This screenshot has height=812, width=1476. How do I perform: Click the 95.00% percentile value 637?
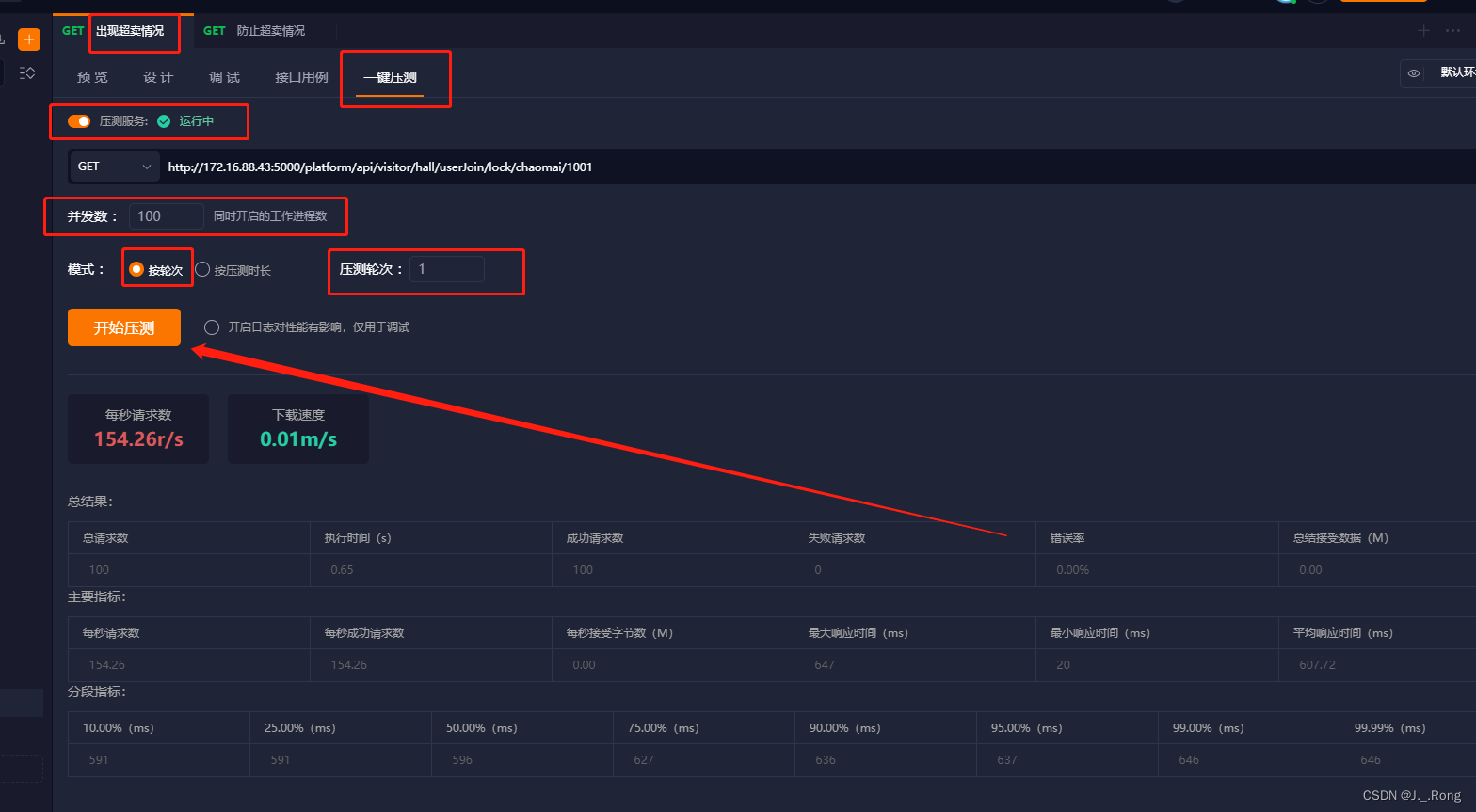[x=1007, y=760]
